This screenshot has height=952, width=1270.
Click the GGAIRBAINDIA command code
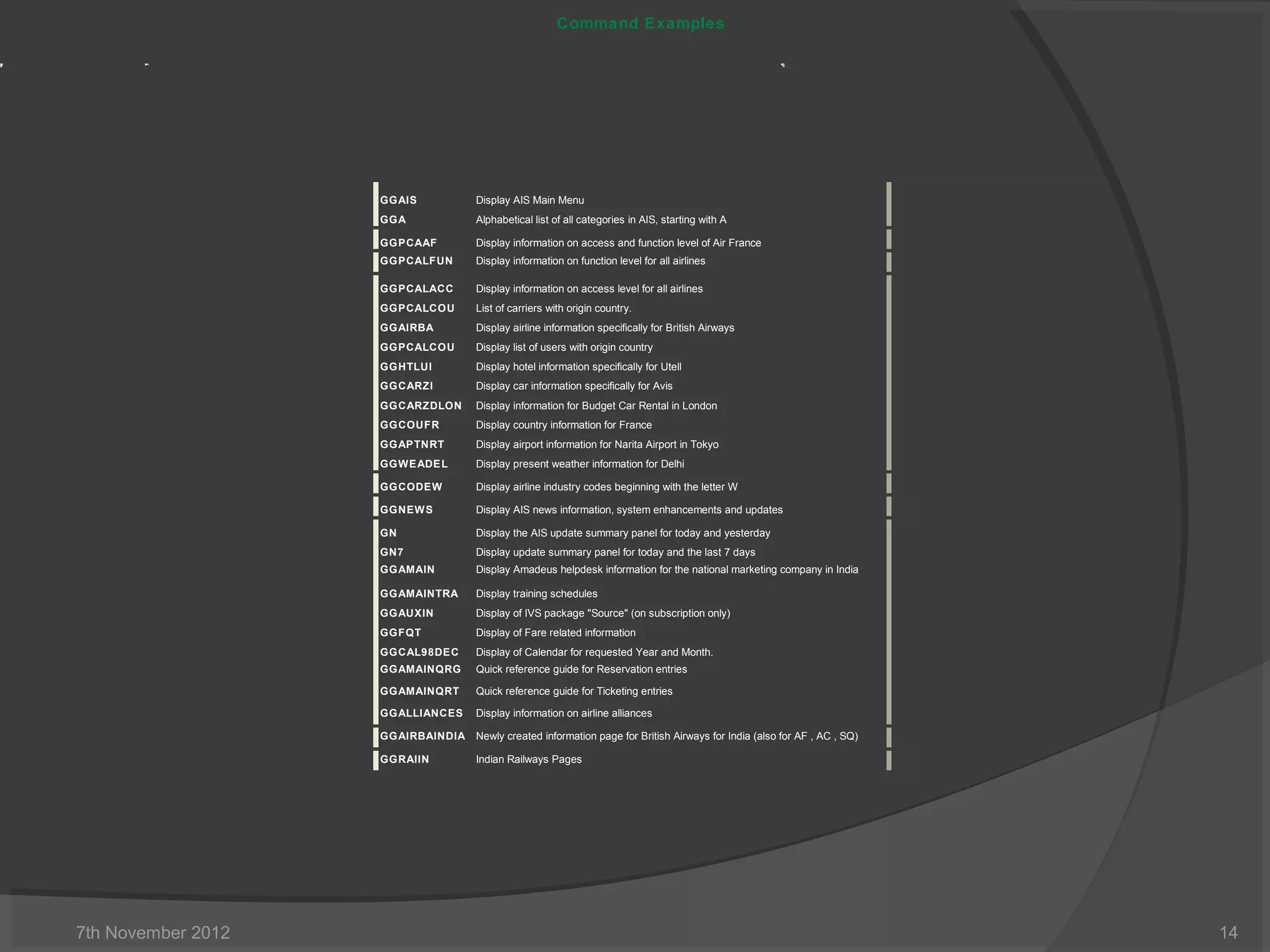tap(422, 736)
